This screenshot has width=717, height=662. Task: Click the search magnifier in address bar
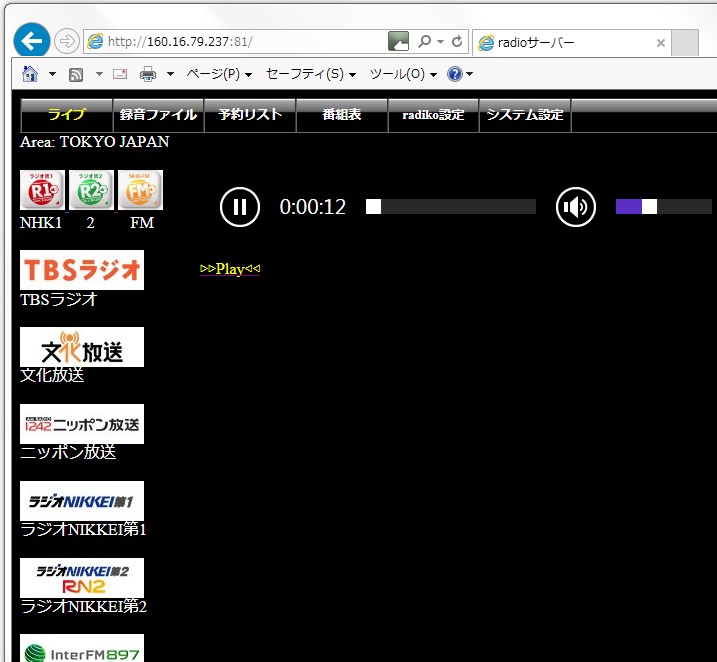point(424,42)
